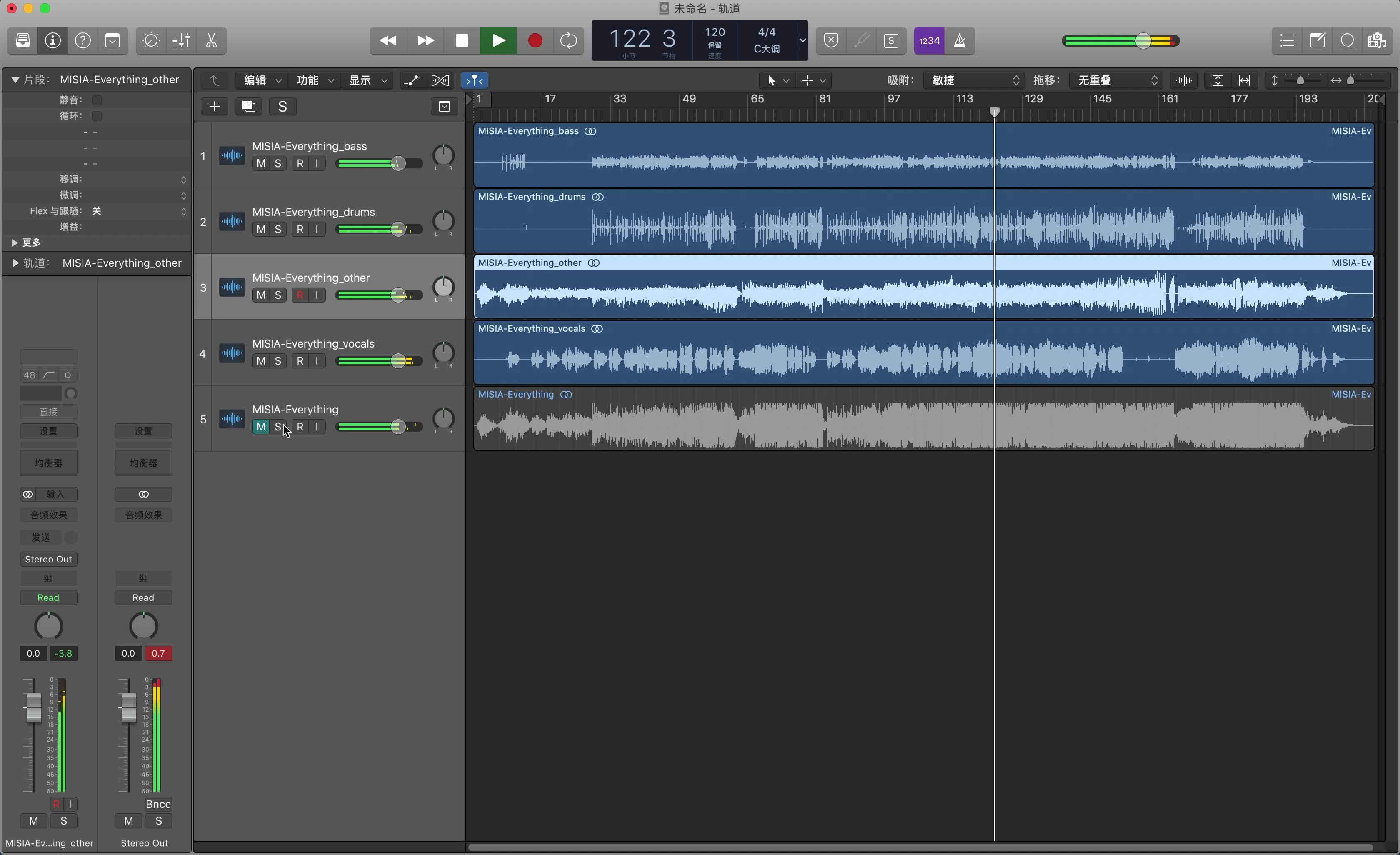
Task: Open the Media Browser button
Action: (x=1377, y=40)
